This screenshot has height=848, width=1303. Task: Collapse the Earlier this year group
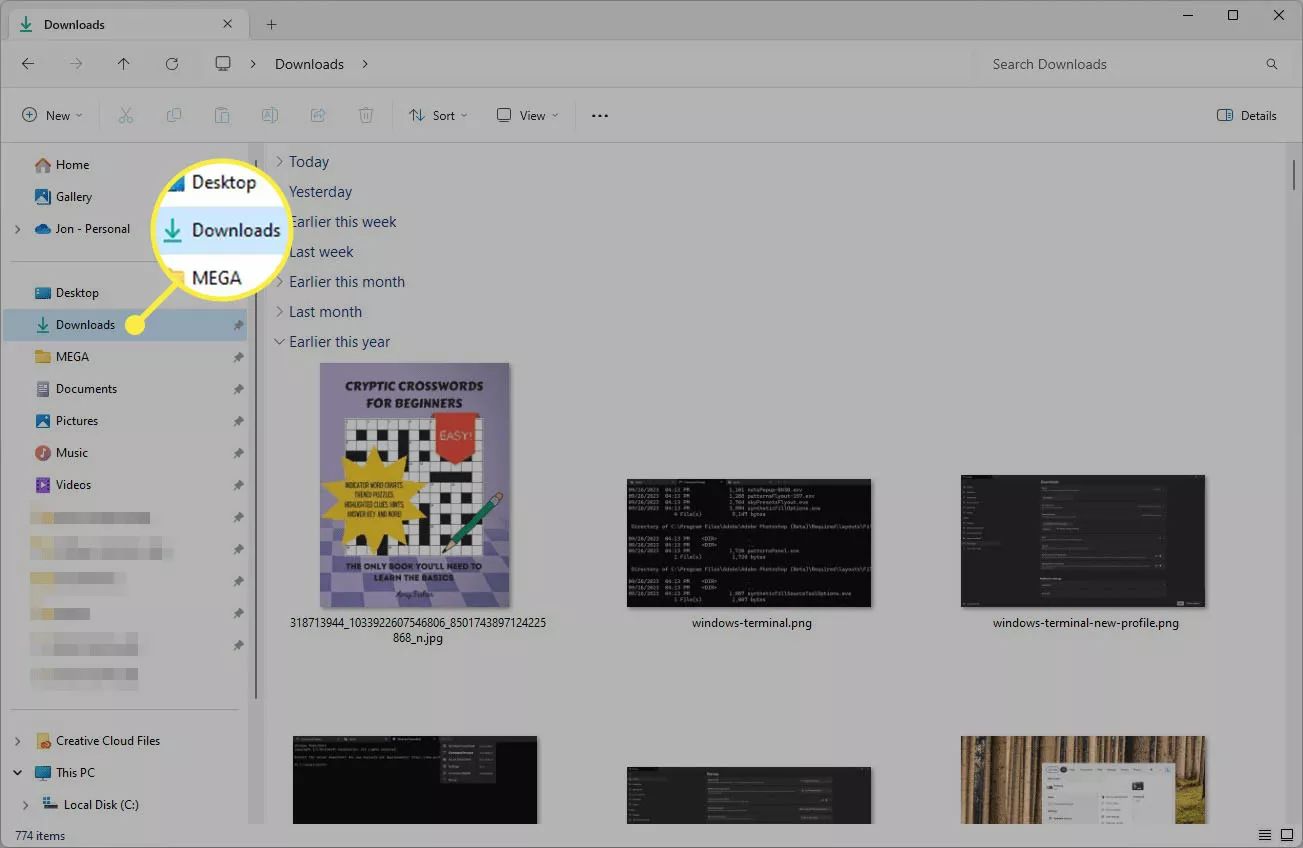pyautogui.click(x=280, y=342)
